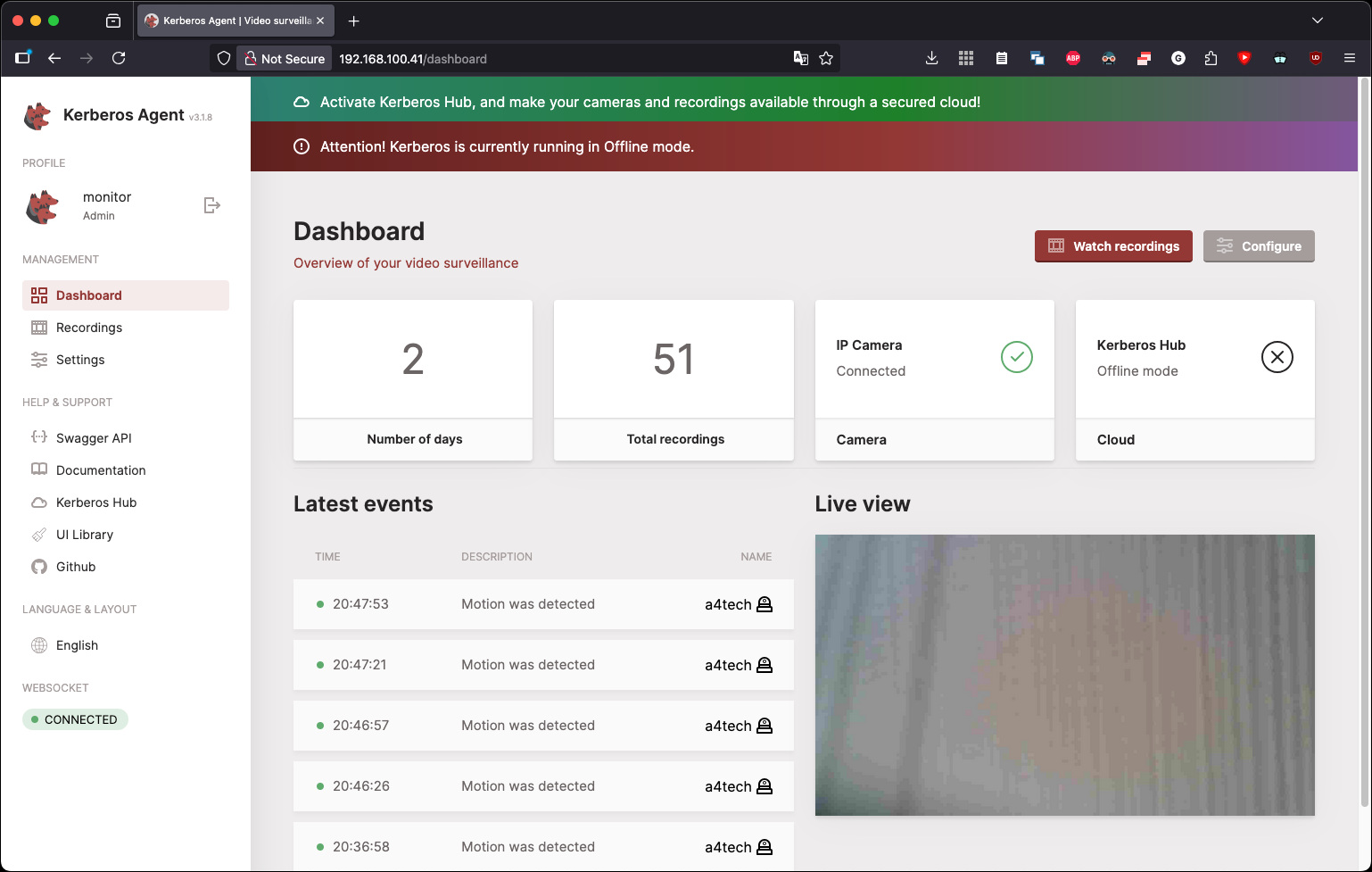Select English language option
Image resolution: width=1372 pixels, height=872 pixels.
coord(126,645)
